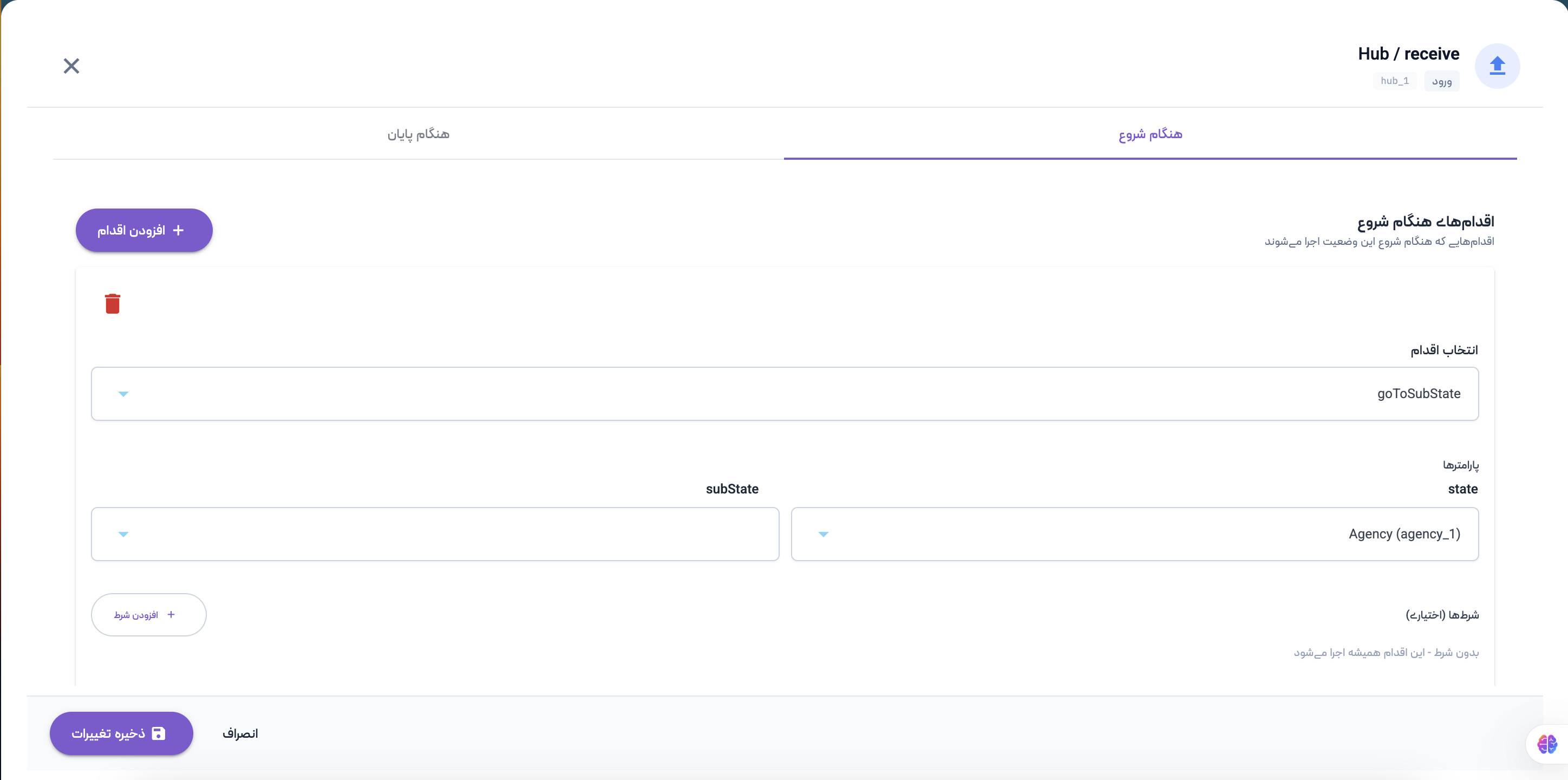The image size is (1568, 780).
Task: Click the ورود tag chip
Action: (1441, 81)
